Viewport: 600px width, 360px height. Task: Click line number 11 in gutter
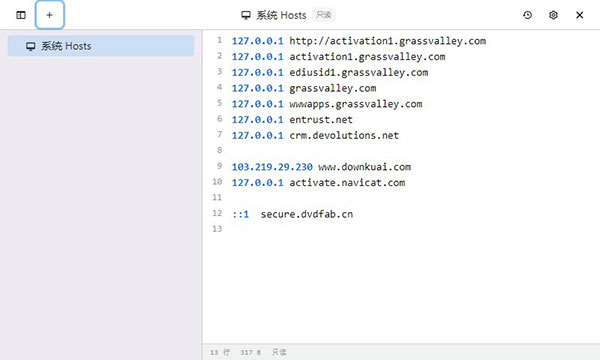click(217, 197)
